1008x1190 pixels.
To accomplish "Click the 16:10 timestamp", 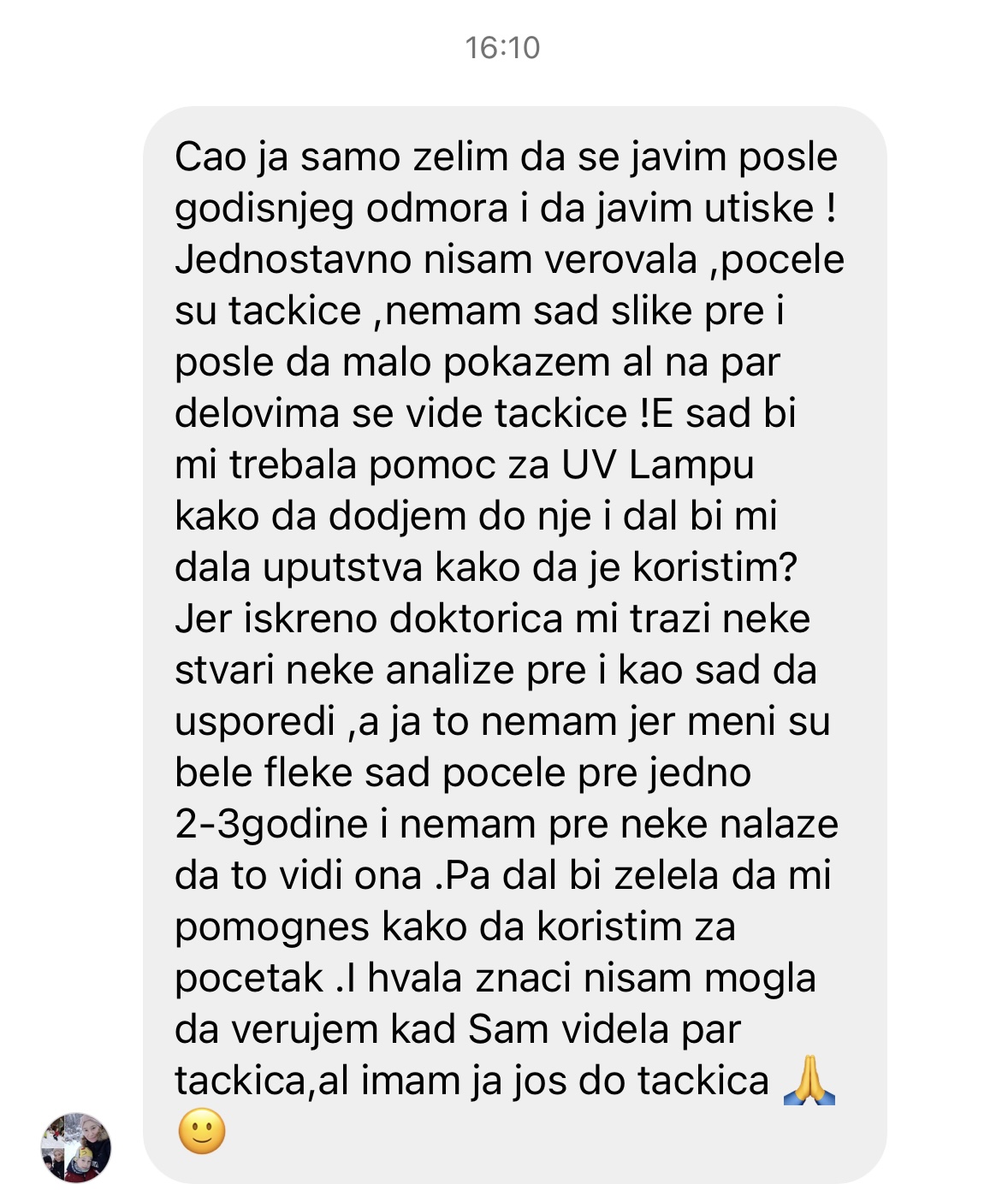I will point(503,48).
